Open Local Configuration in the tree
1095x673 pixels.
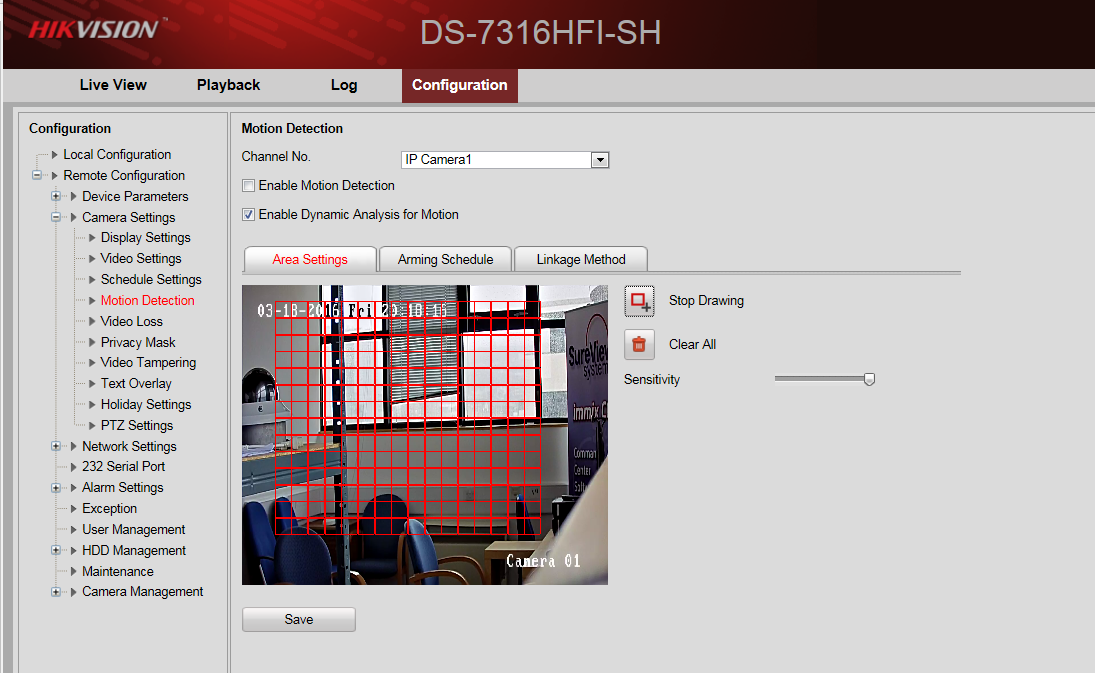[x=117, y=154]
